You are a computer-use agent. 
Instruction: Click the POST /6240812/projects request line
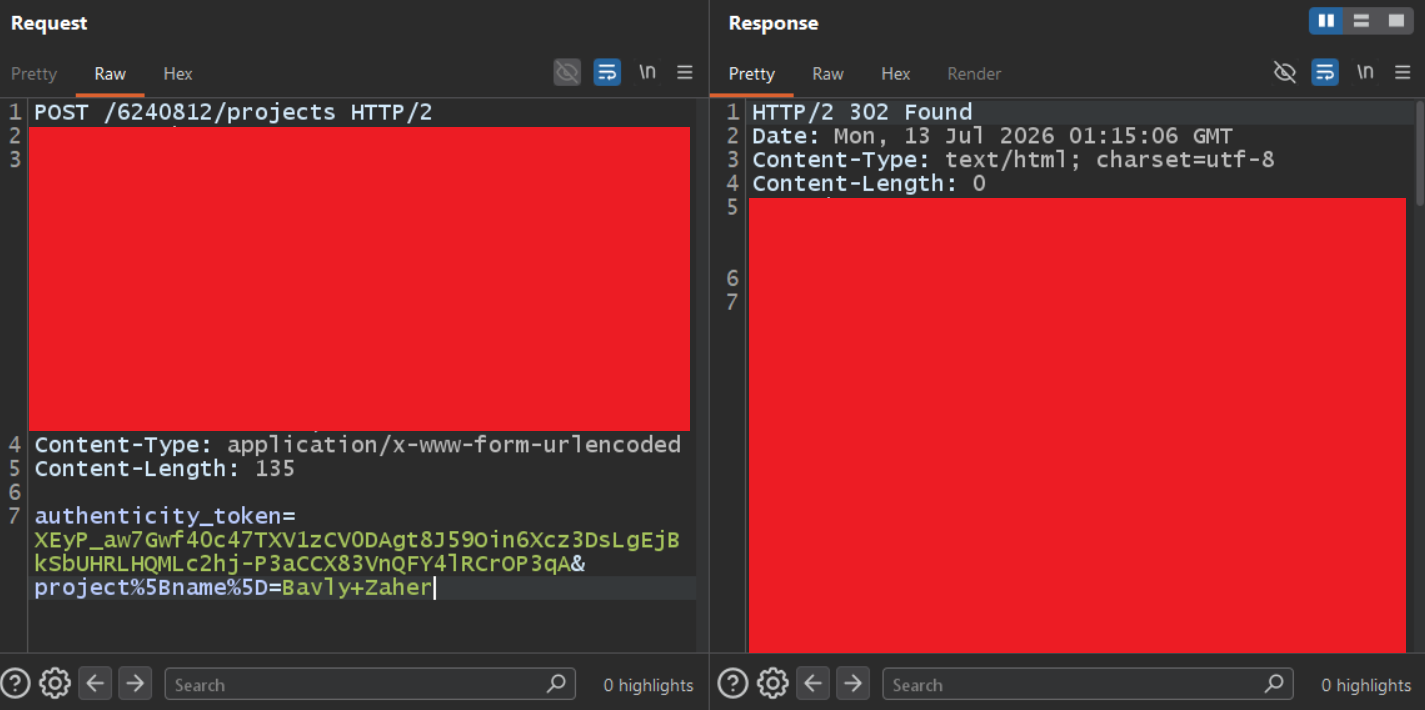pos(233,112)
